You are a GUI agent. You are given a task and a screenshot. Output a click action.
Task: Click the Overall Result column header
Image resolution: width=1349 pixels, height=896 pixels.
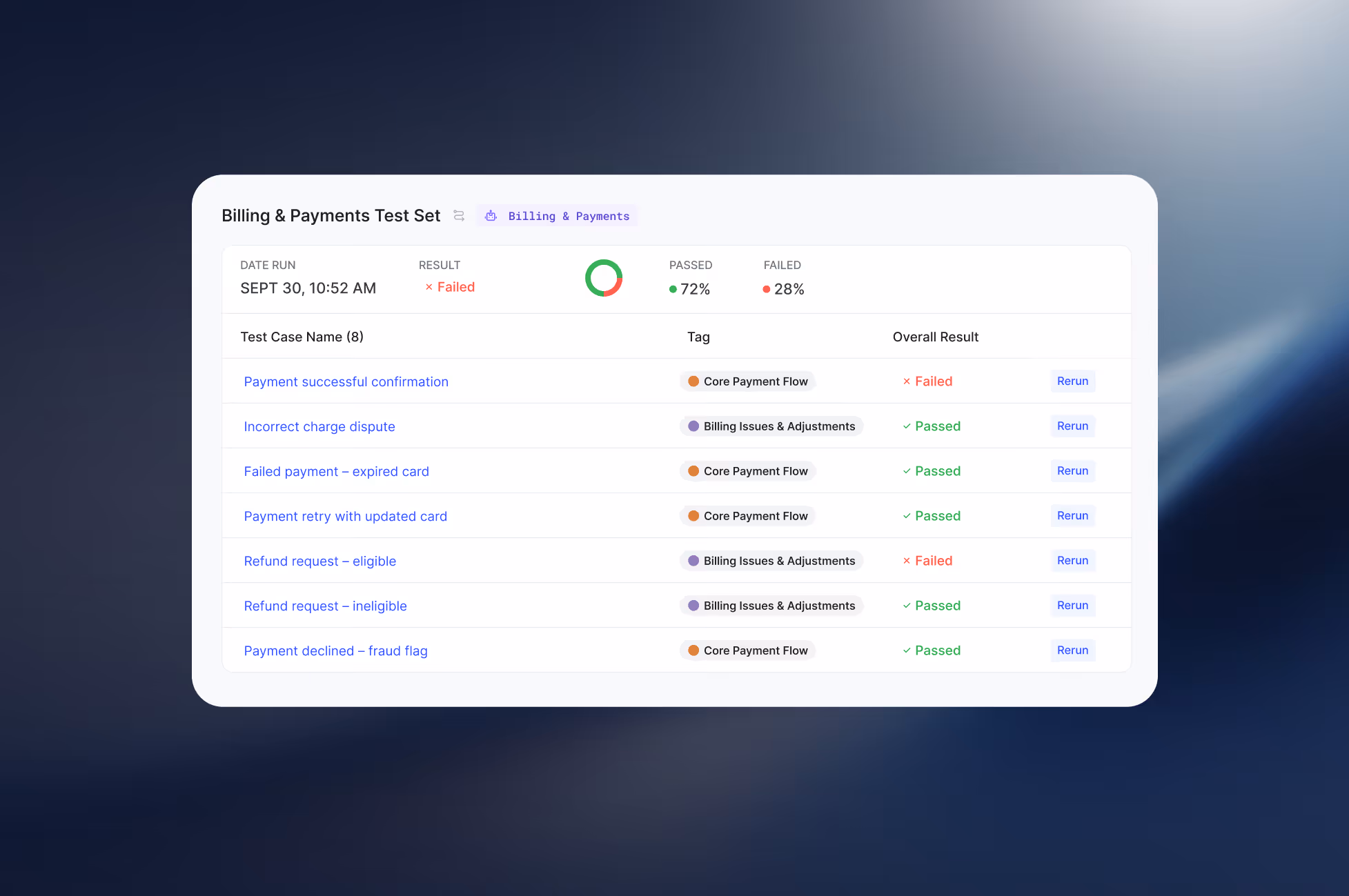coord(935,337)
